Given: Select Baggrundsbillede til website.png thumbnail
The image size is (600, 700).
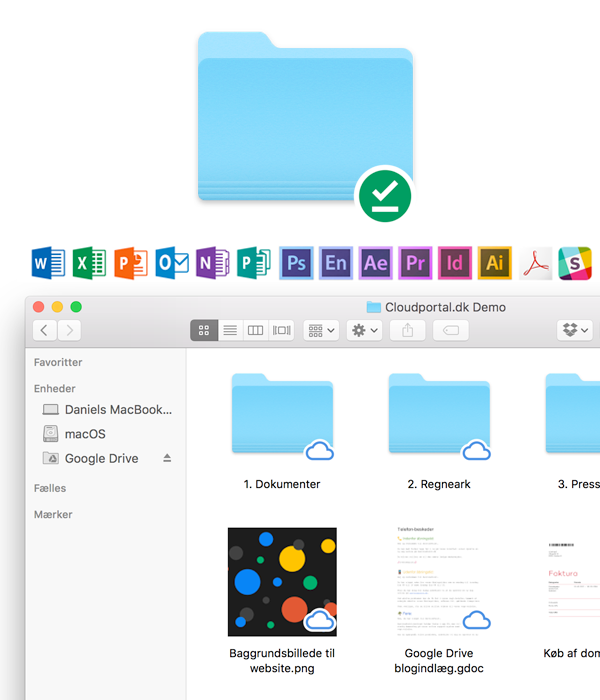Looking at the screenshot, I should [x=282, y=582].
